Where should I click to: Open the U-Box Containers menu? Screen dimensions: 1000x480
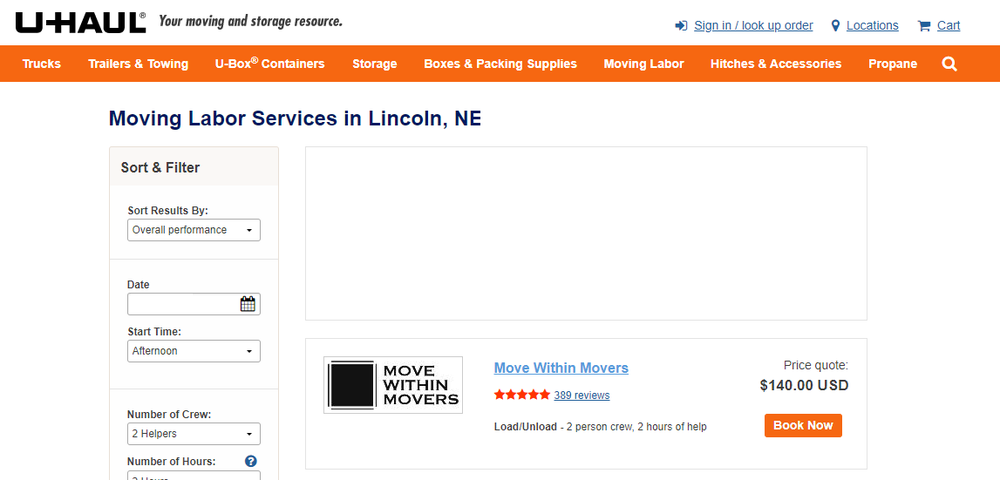[x=270, y=64]
